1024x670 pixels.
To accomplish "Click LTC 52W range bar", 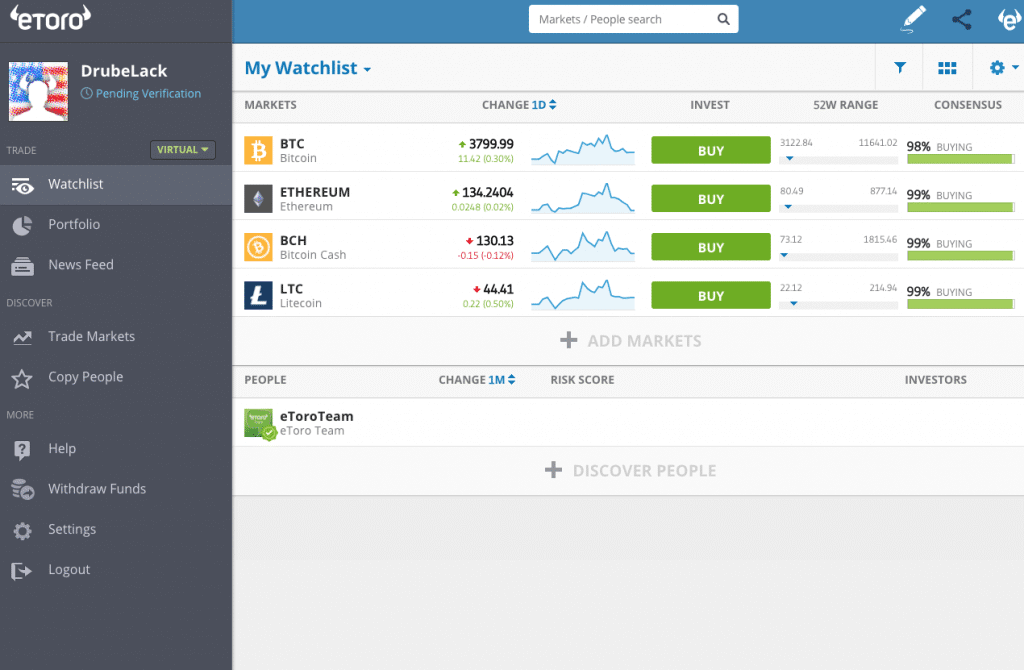I will [839, 304].
